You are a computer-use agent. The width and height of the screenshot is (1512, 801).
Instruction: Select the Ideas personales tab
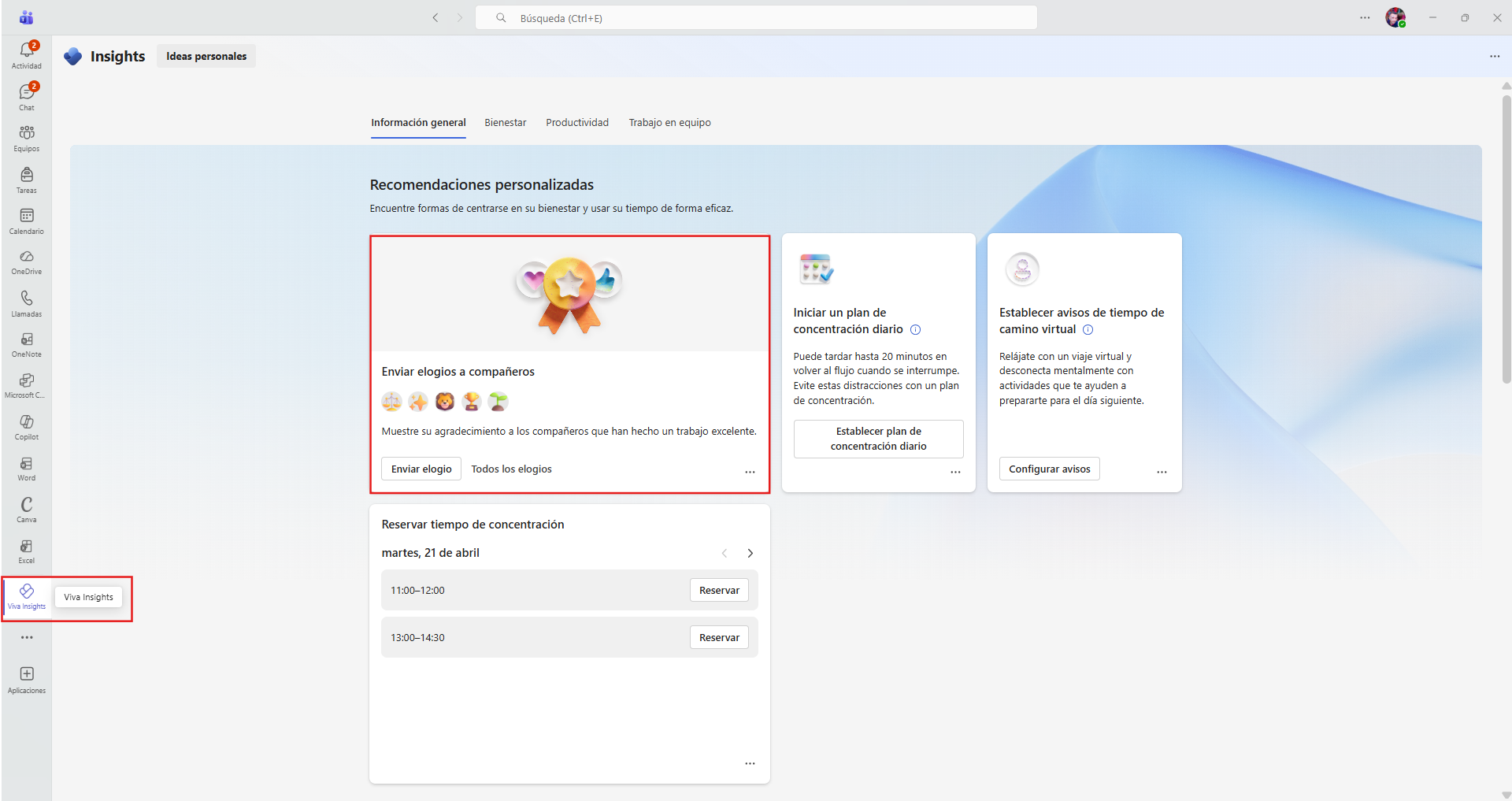[x=206, y=56]
